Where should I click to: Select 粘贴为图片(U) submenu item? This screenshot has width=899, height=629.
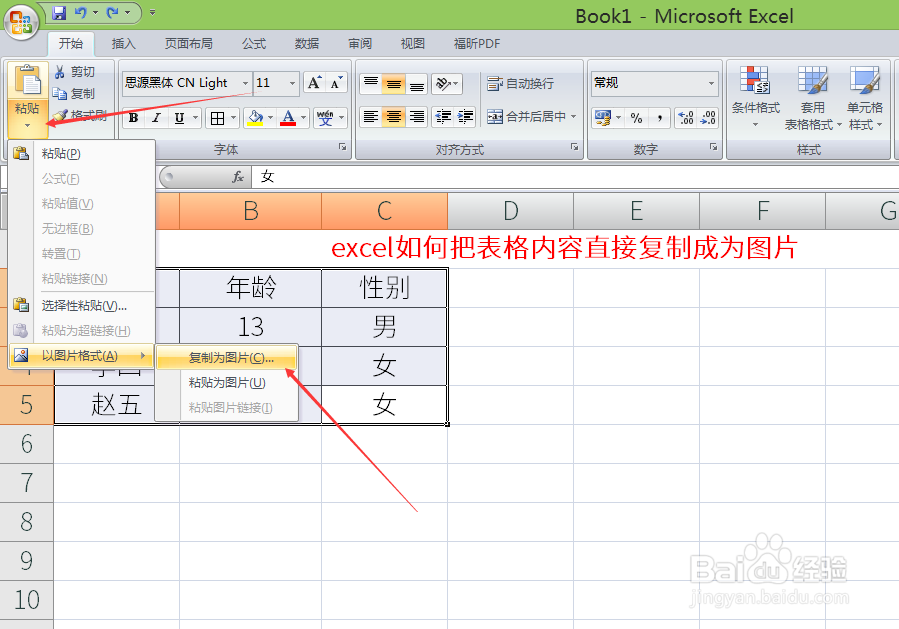[227, 382]
